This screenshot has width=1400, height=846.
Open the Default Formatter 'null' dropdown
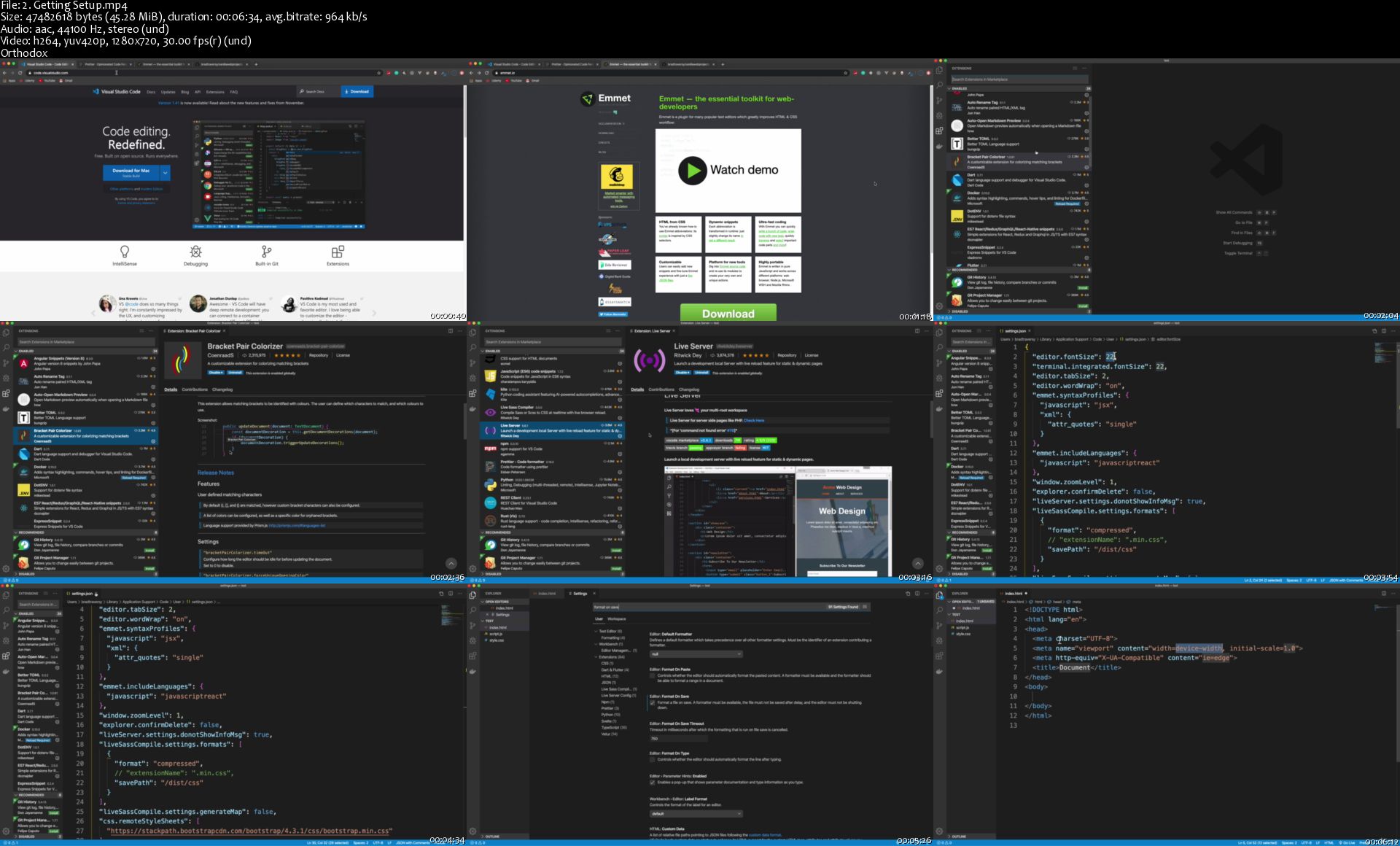point(696,654)
